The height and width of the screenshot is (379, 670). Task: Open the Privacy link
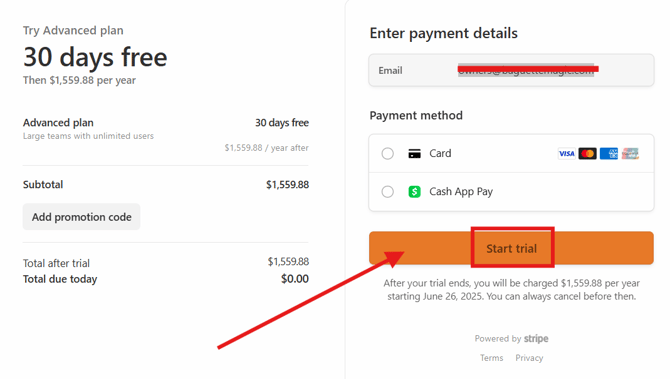tap(529, 358)
